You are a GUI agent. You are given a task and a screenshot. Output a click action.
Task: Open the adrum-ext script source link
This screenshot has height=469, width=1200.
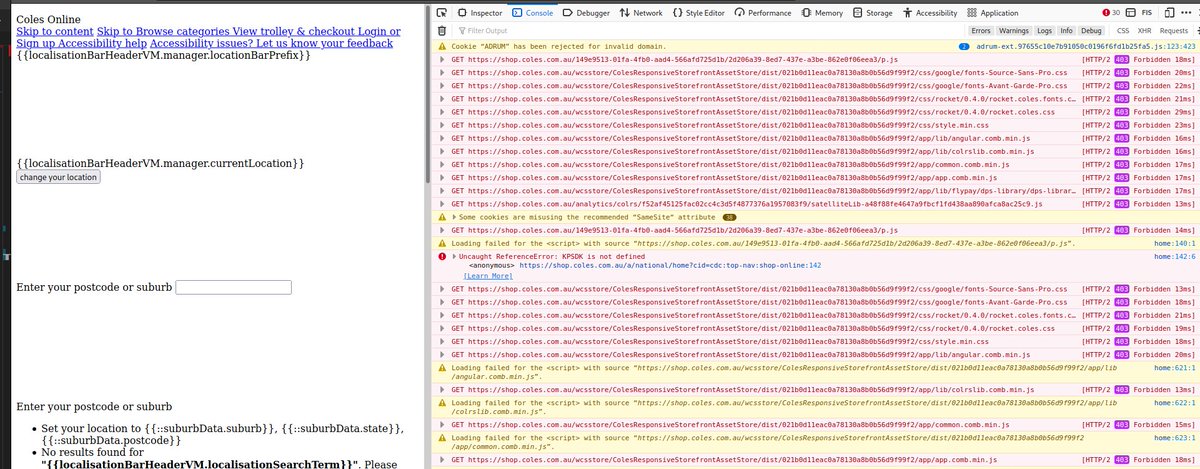1084,46
